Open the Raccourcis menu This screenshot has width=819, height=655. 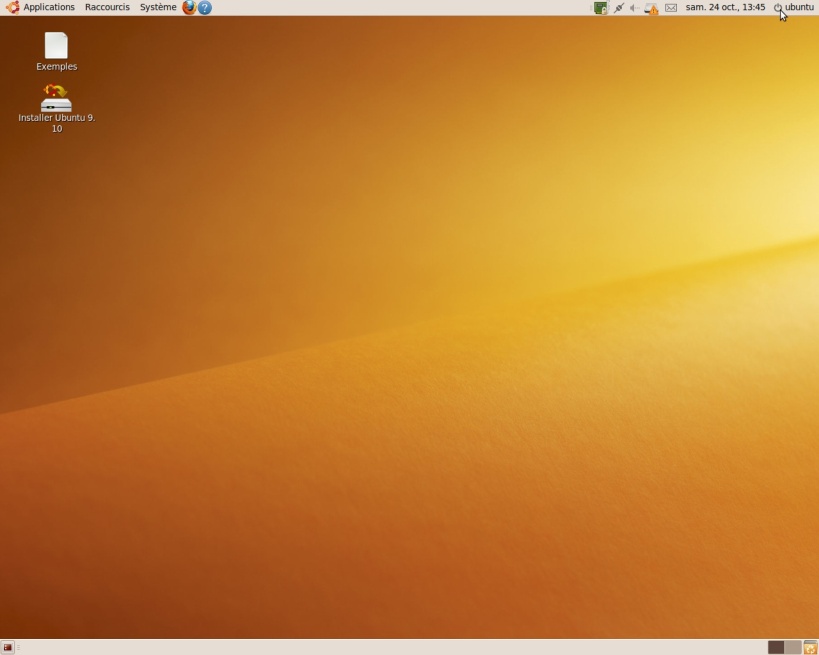[x=107, y=7]
